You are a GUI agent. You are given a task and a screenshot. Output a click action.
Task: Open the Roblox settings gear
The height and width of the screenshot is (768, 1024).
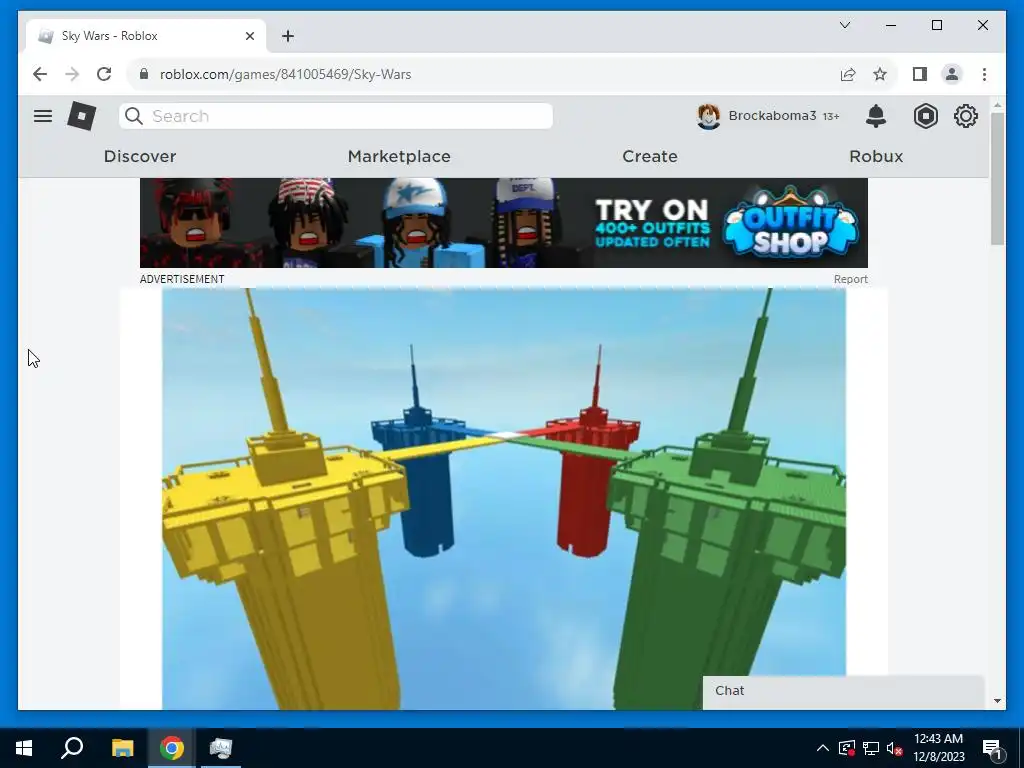965,116
